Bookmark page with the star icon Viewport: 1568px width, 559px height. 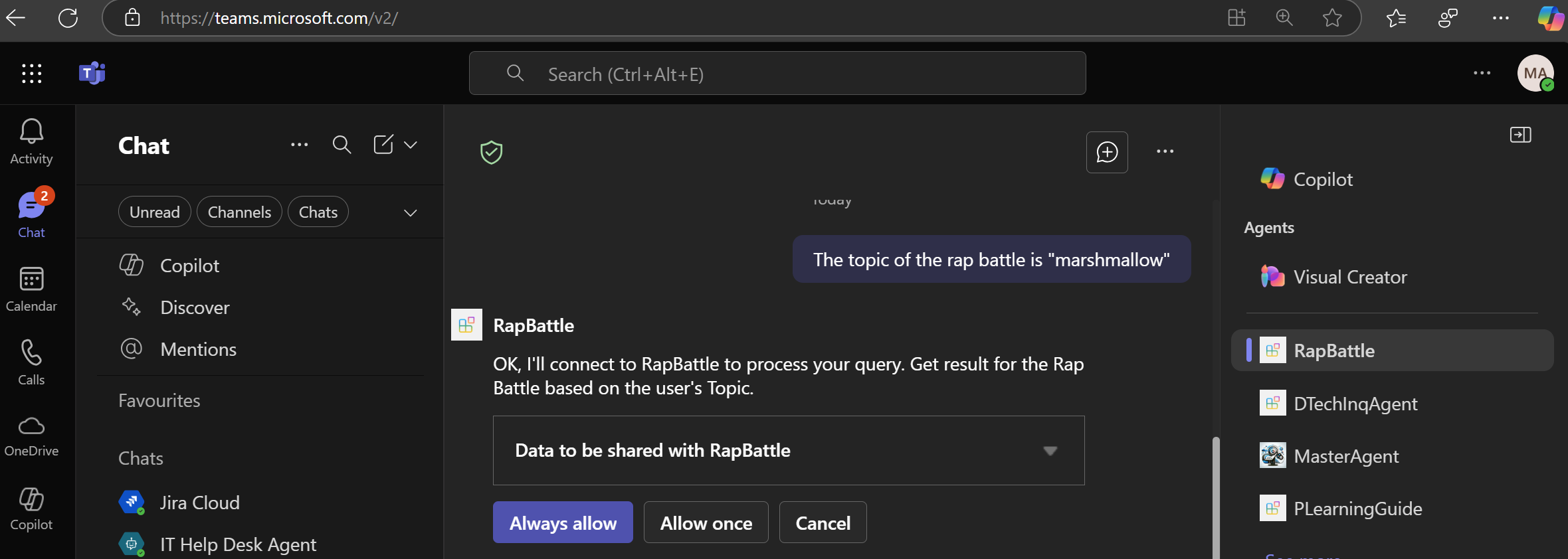point(1332,17)
